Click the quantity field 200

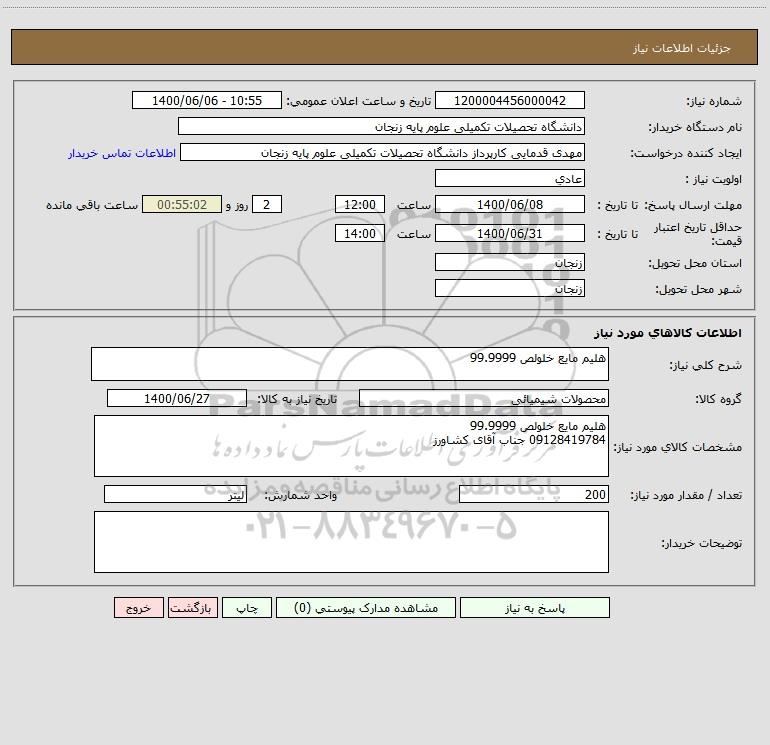(x=534, y=494)
